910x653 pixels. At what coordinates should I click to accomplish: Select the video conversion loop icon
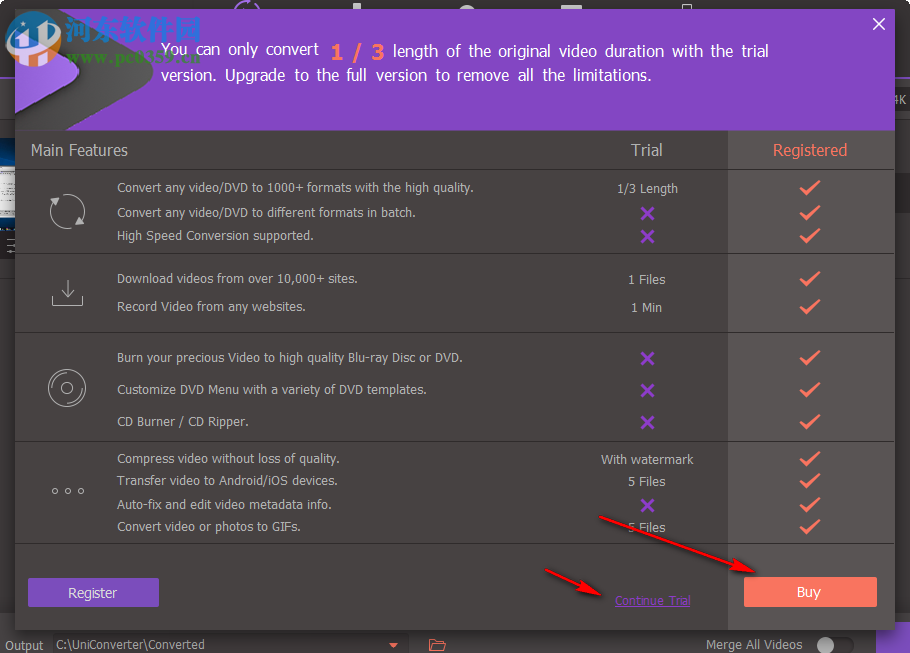click(66, 211)
